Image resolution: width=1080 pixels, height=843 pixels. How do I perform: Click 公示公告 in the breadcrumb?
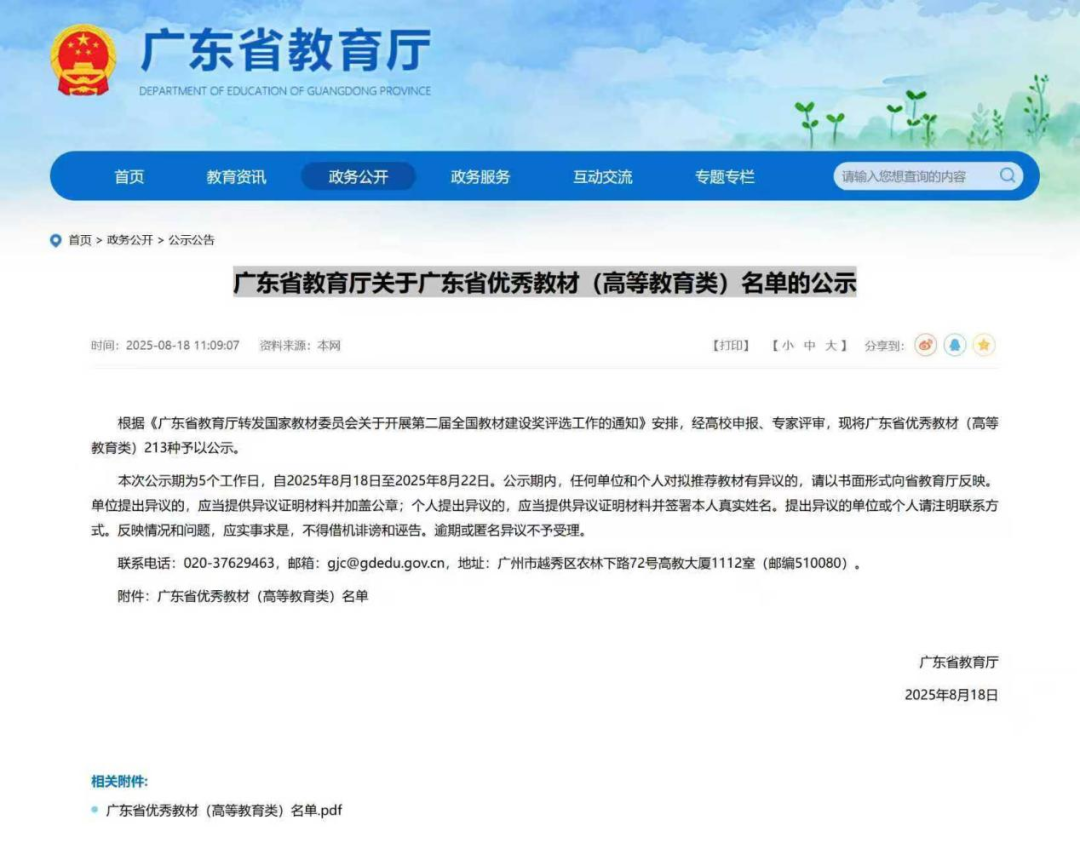click(191, 240)
